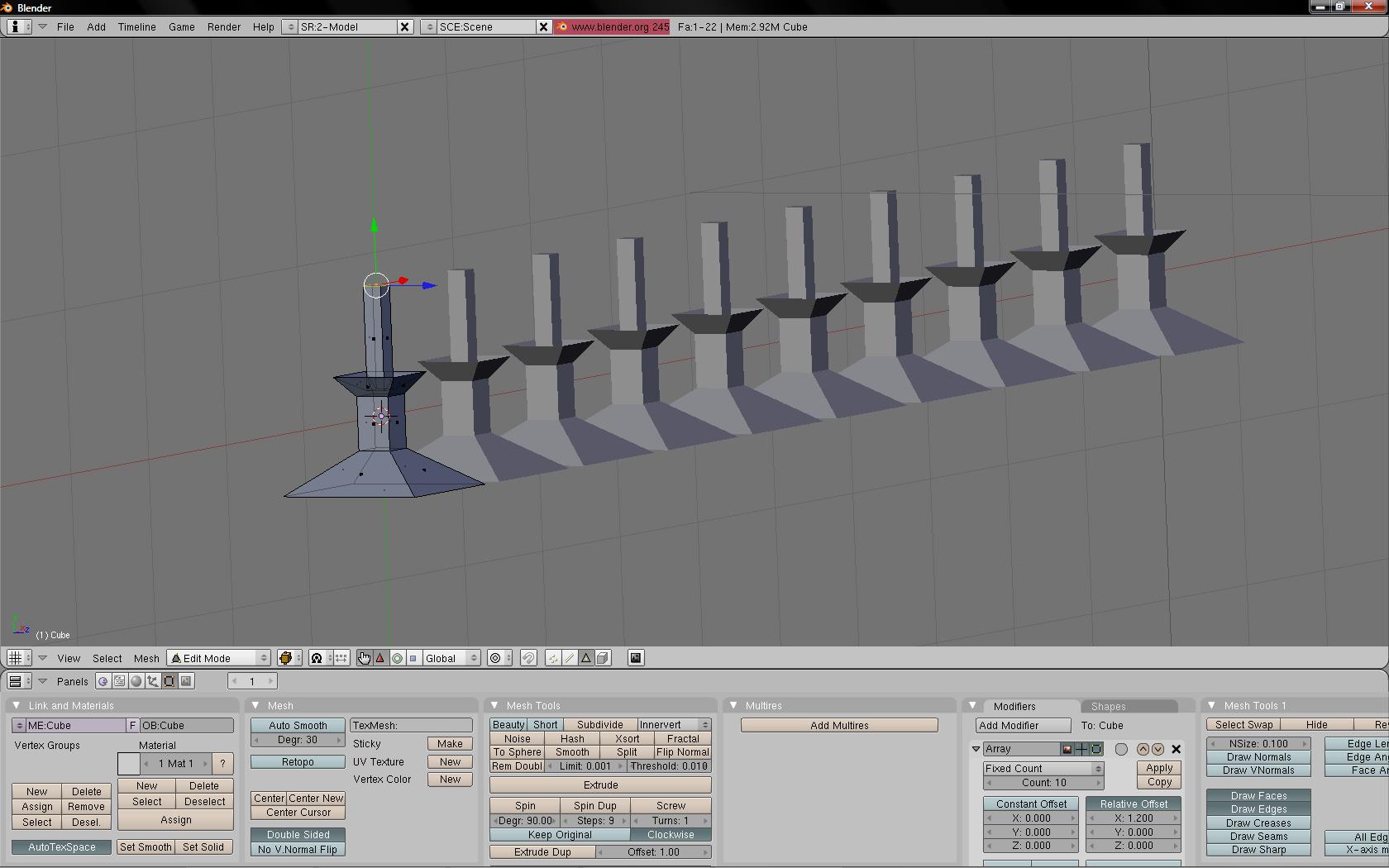Click the translate manipulator red triangle icon
The width and height of the screenshot is (1389, 868).
(380, 658)
